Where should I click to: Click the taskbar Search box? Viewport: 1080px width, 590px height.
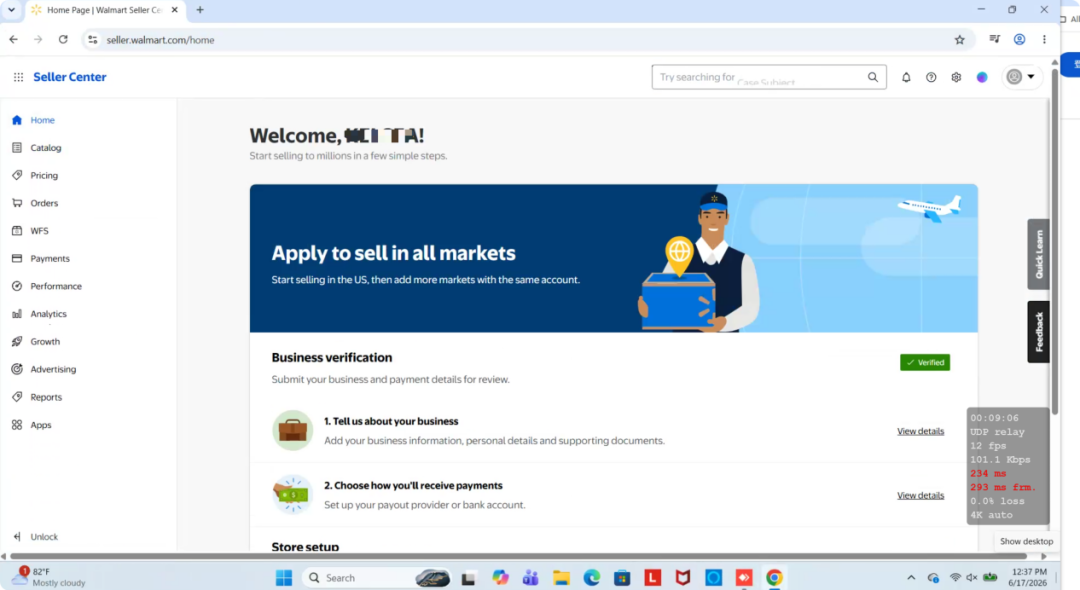coord(377,578)
